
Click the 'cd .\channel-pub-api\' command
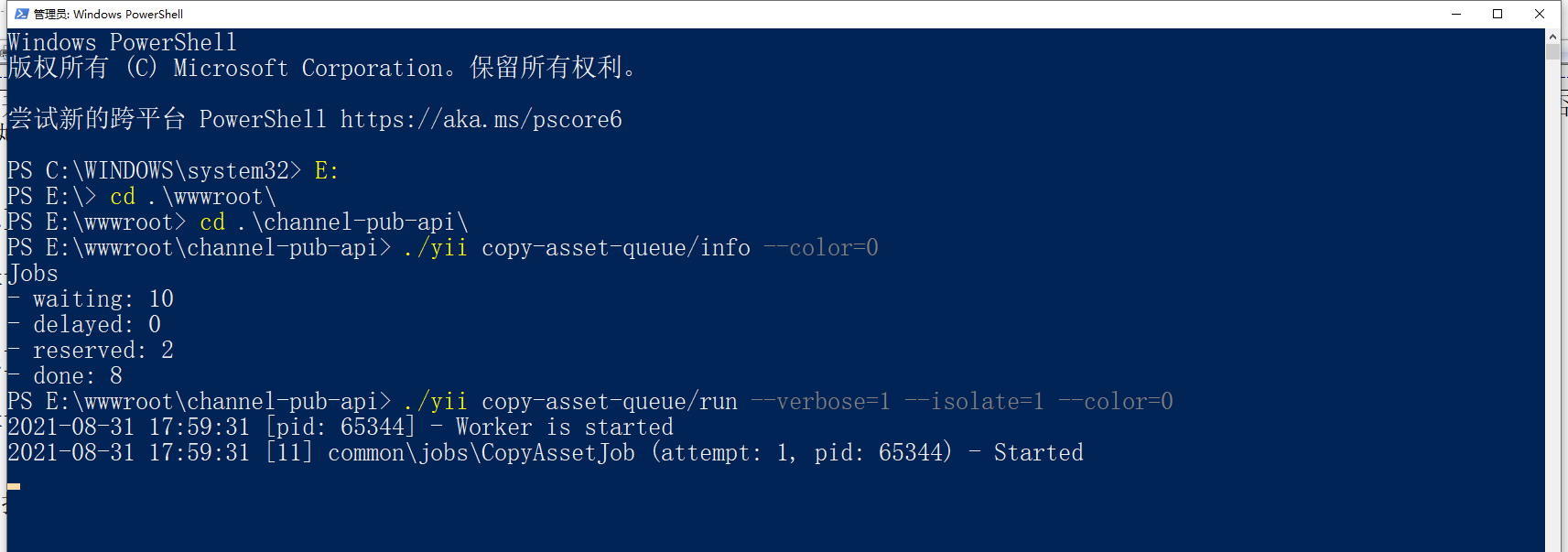coord(333,222)
